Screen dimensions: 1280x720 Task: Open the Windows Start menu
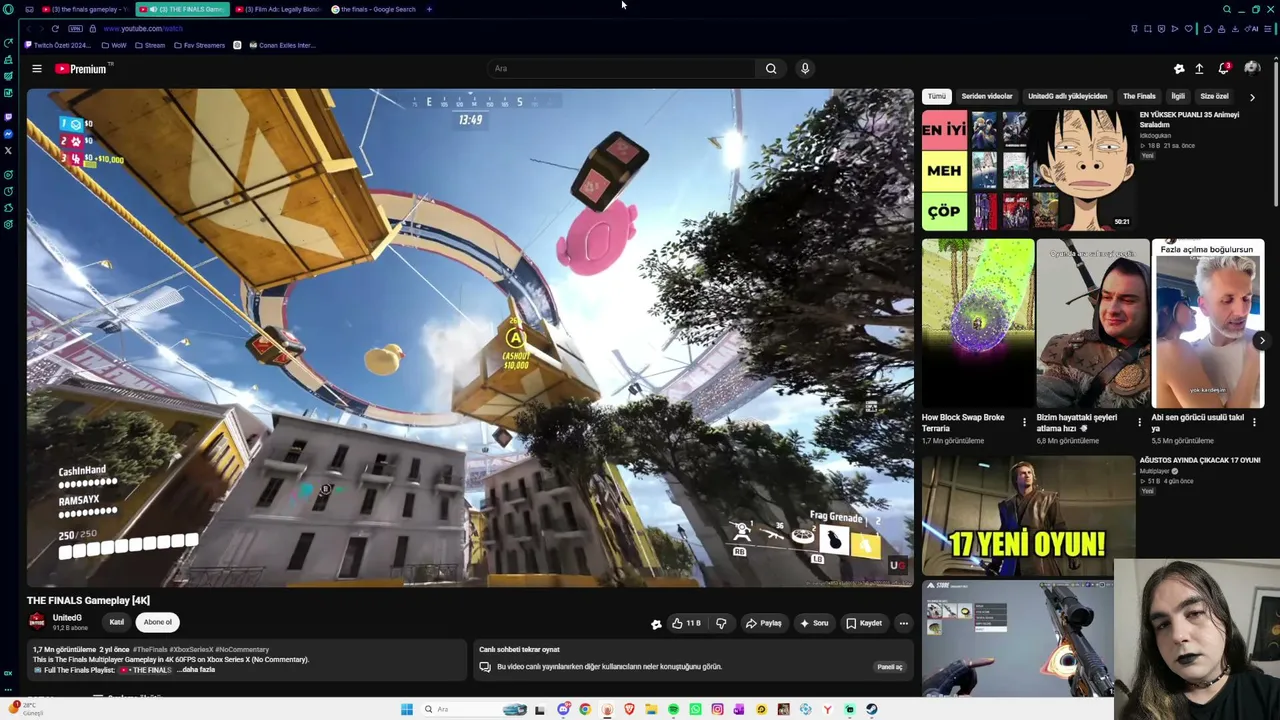point(407,710)
